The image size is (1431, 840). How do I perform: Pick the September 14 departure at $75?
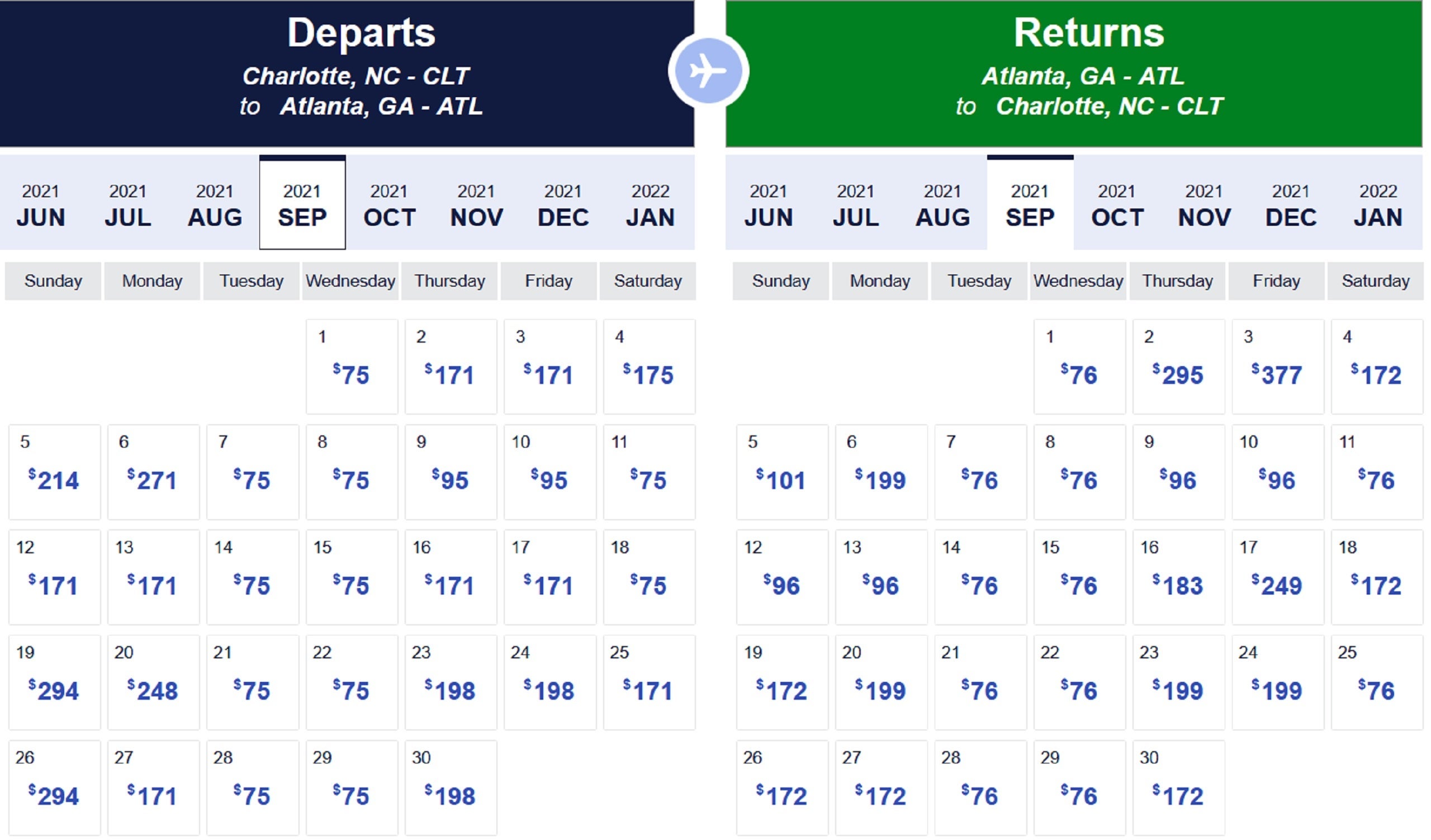(252, 577)
